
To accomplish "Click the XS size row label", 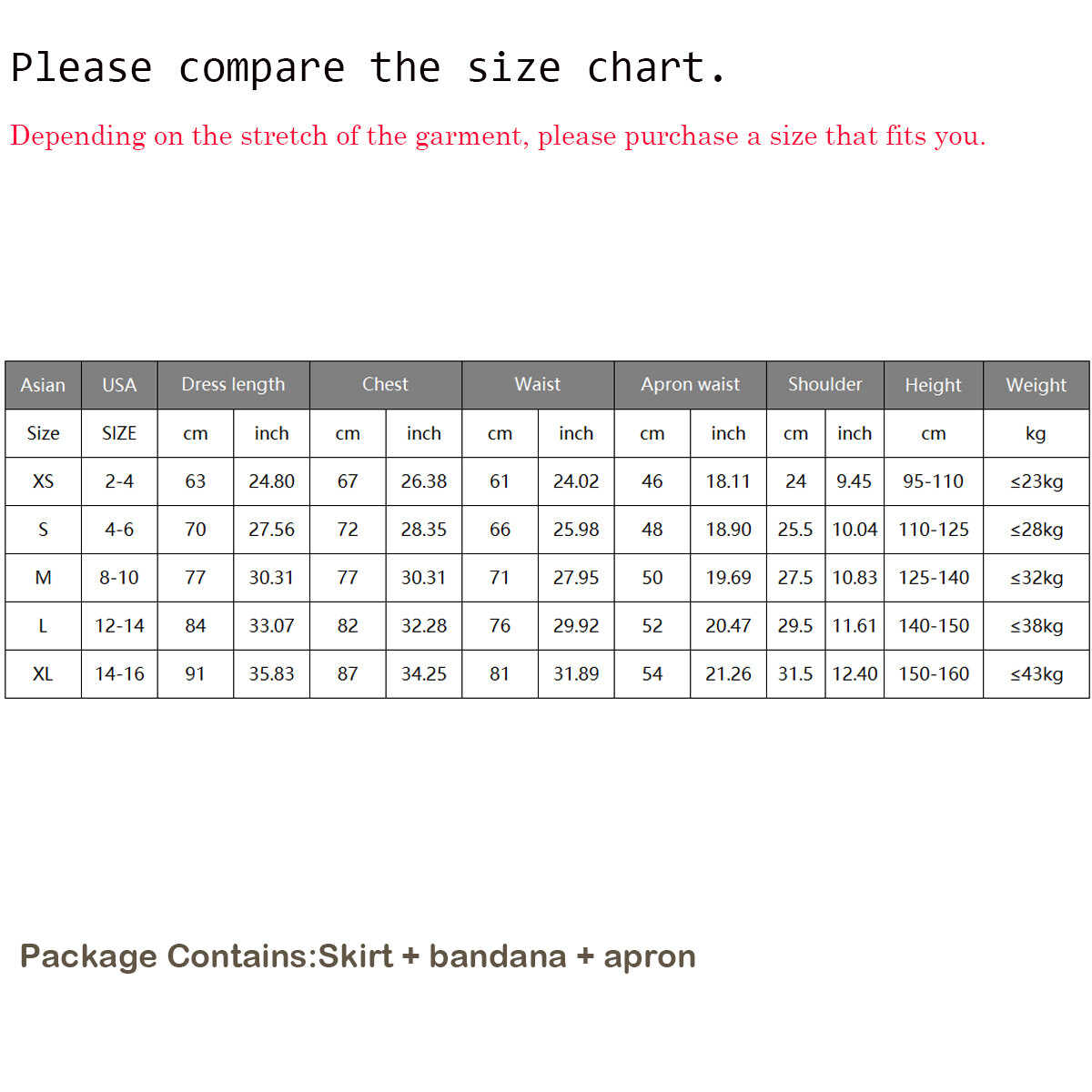I will coord(43,481).
